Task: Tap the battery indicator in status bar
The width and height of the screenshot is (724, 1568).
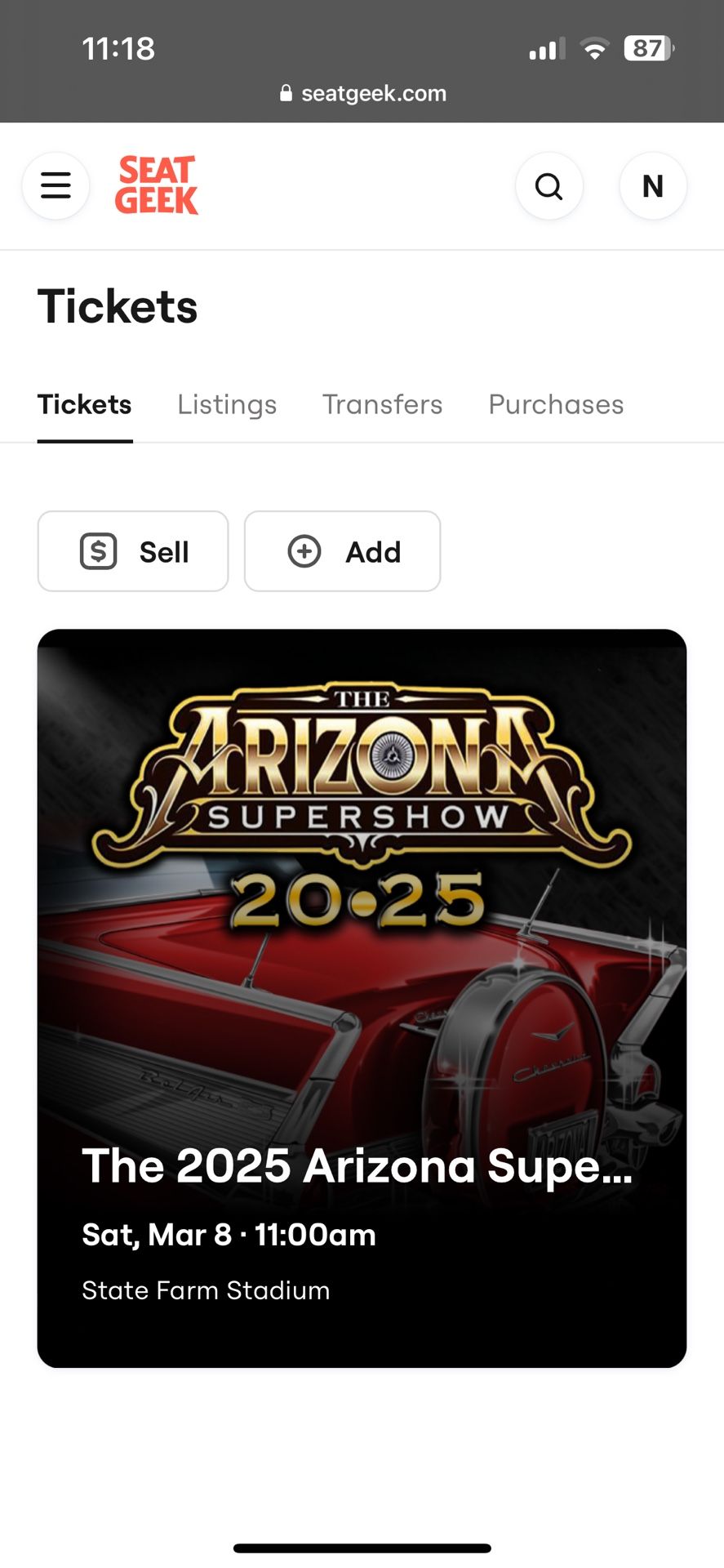Action: coord(649,48)
